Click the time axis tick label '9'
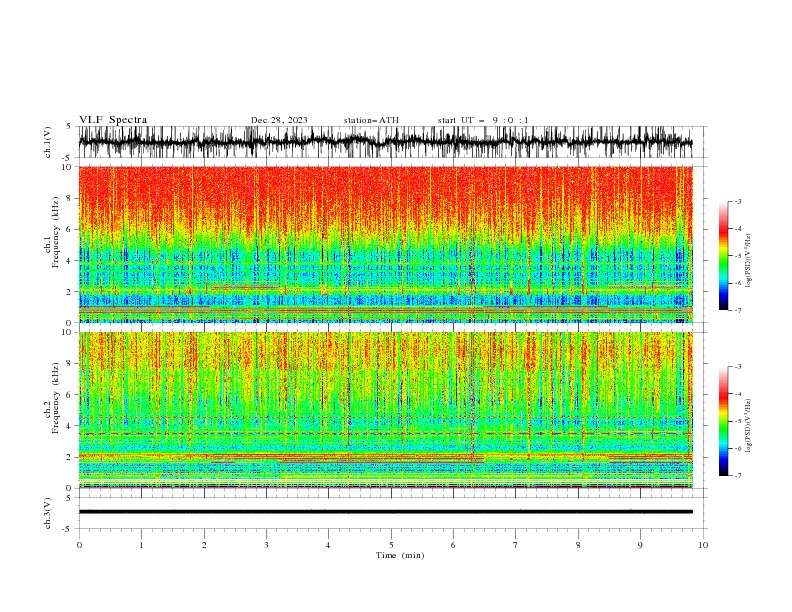The width and height of the screenshot is (792, 612). click(640, 545)
